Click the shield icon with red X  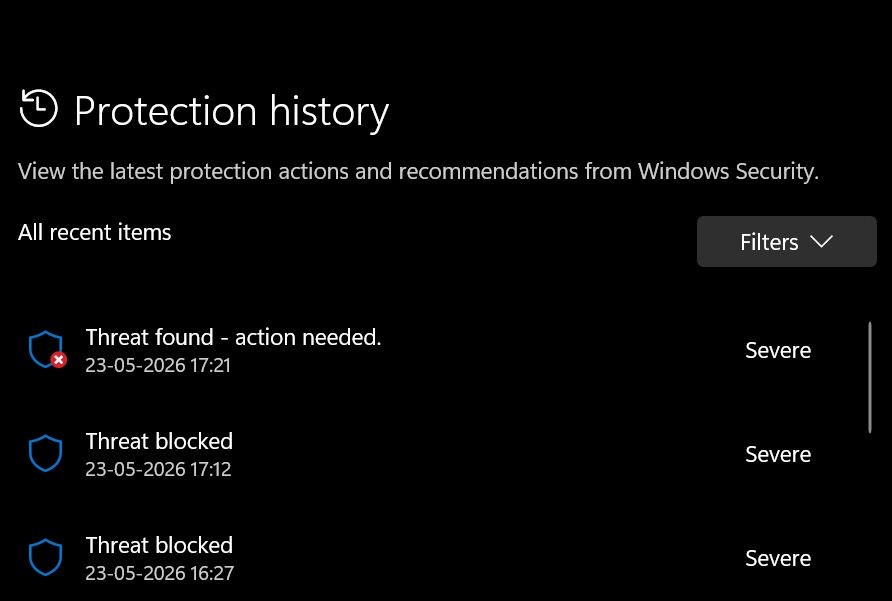coord(47,349)
